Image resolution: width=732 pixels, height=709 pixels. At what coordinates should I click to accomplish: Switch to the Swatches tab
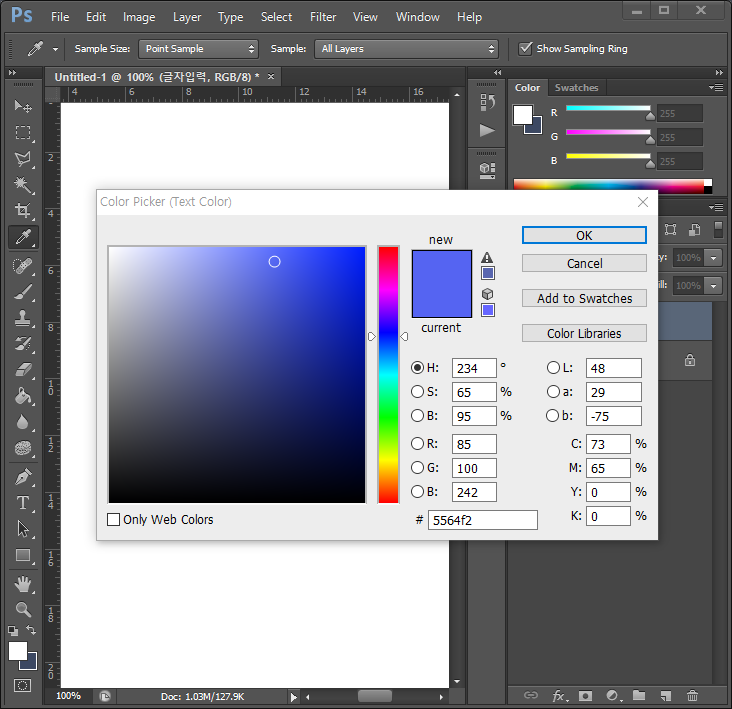576,88
